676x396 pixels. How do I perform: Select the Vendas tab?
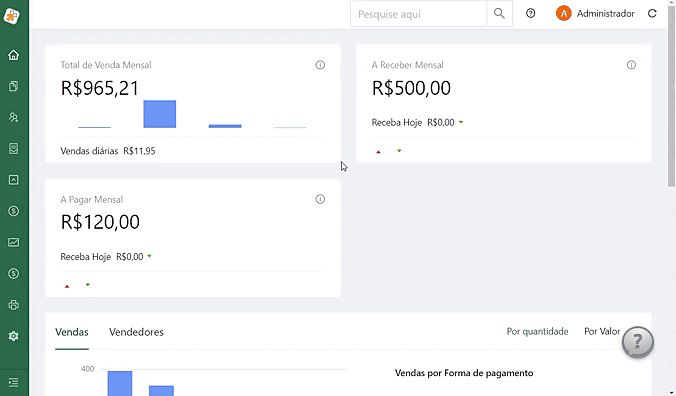pos(72,332)
